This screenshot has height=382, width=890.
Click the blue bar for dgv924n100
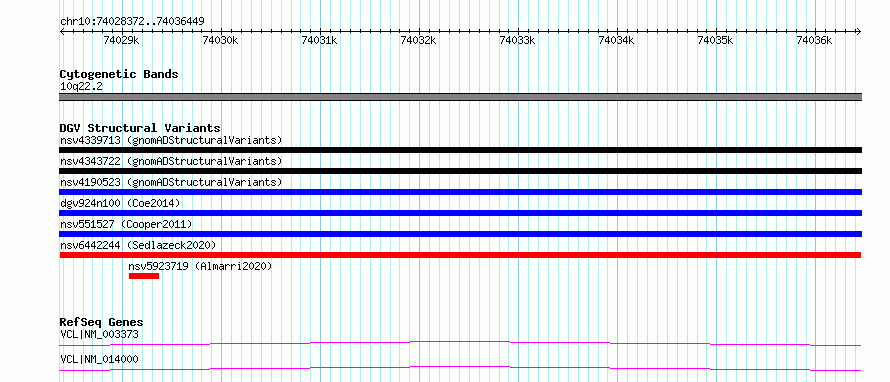(460, 213)
